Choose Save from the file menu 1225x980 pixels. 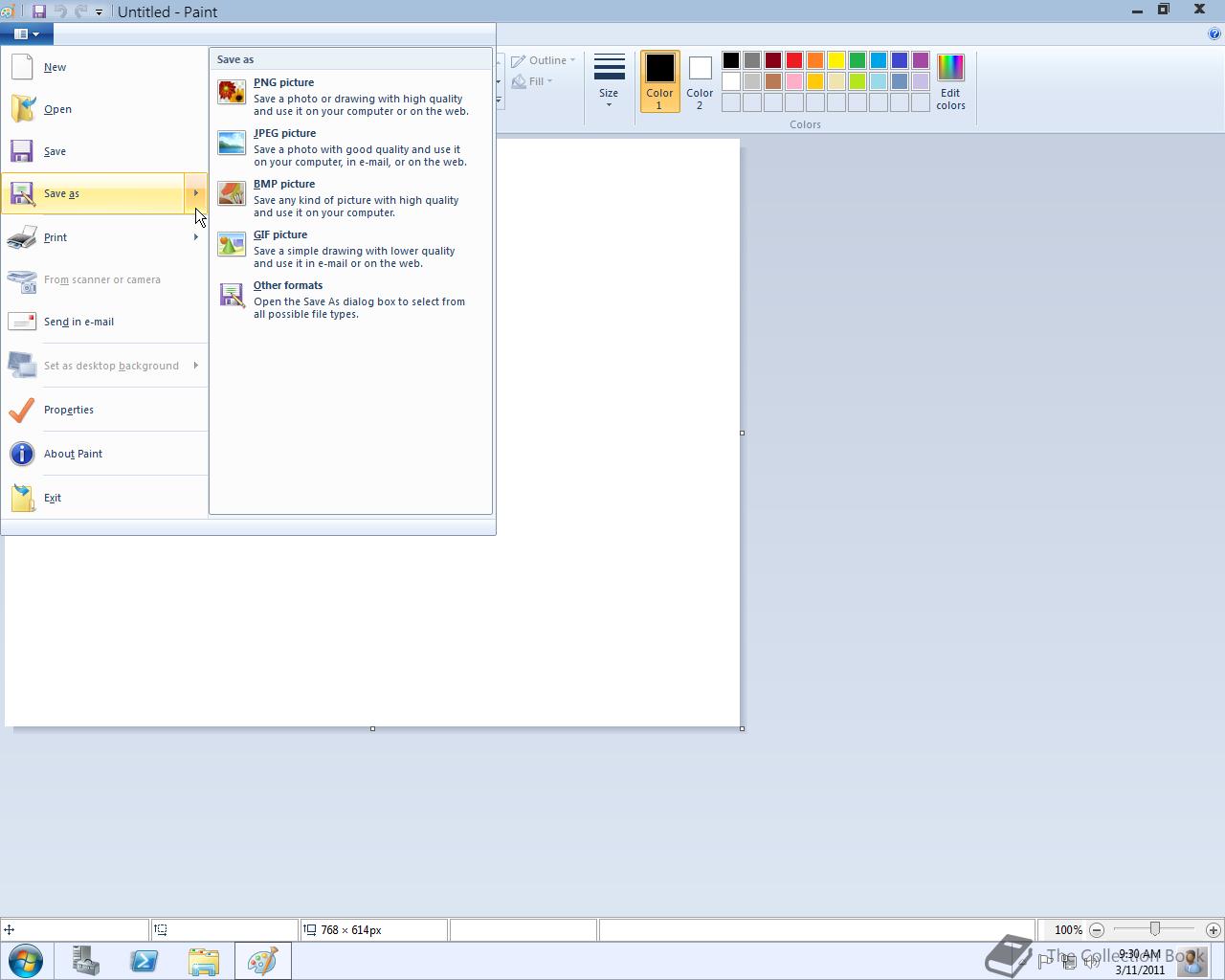coord(104,151)
